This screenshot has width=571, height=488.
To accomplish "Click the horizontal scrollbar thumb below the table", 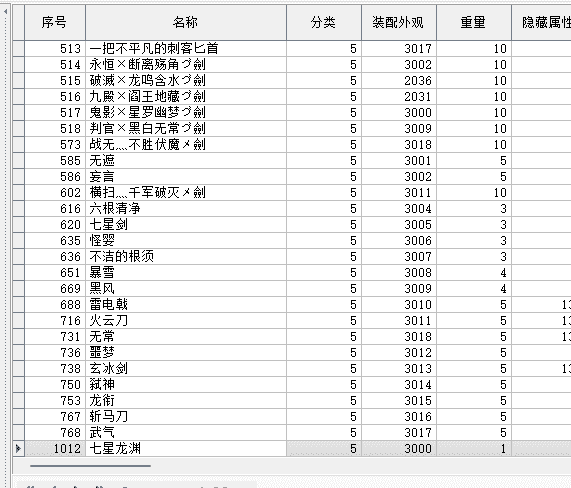I will tap(90, 465).
